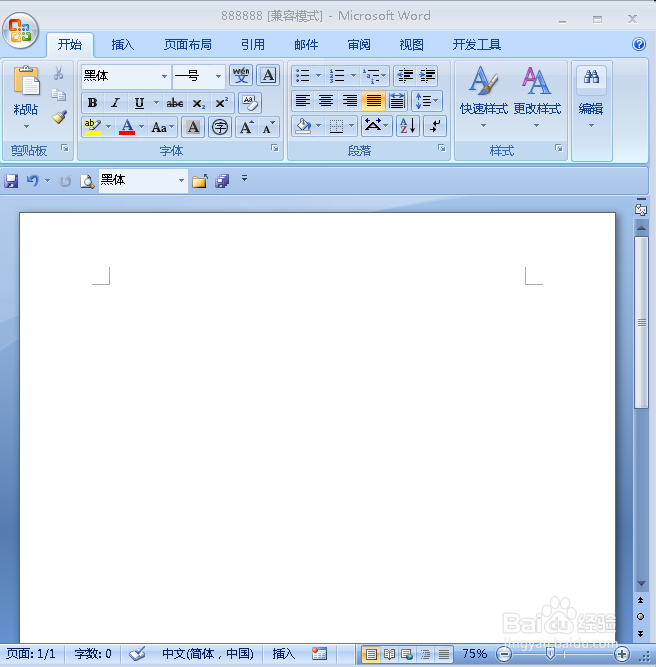Click the vertical scrollbar thumb
This screenshot has width=656, height=667.
pos(642,322)
